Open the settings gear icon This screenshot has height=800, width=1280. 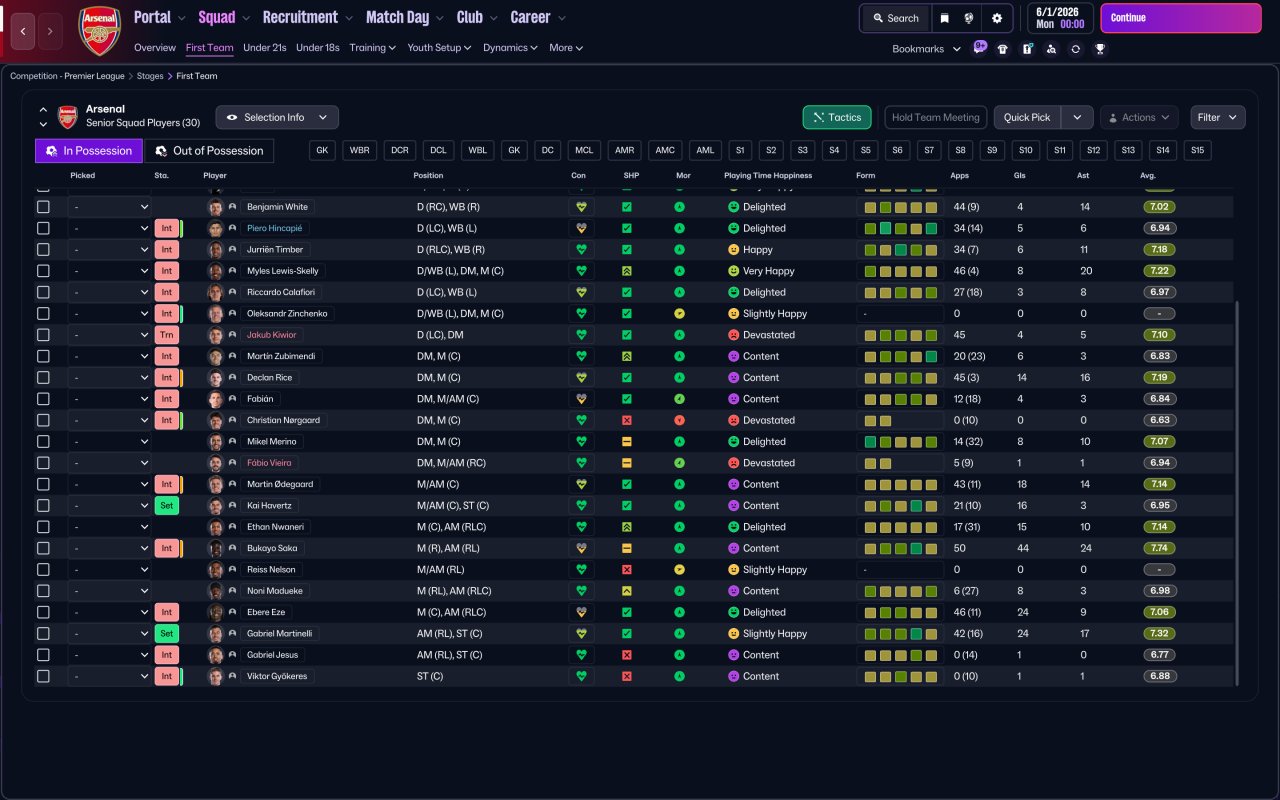coord(997,18)
